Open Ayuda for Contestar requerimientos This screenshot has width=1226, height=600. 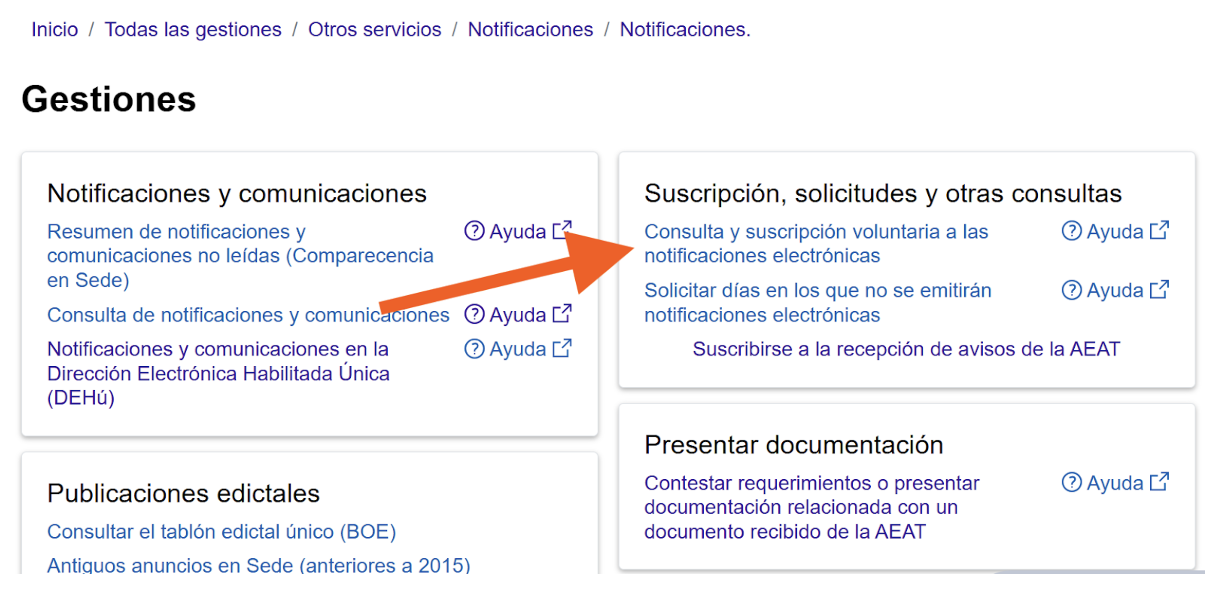1115,483
